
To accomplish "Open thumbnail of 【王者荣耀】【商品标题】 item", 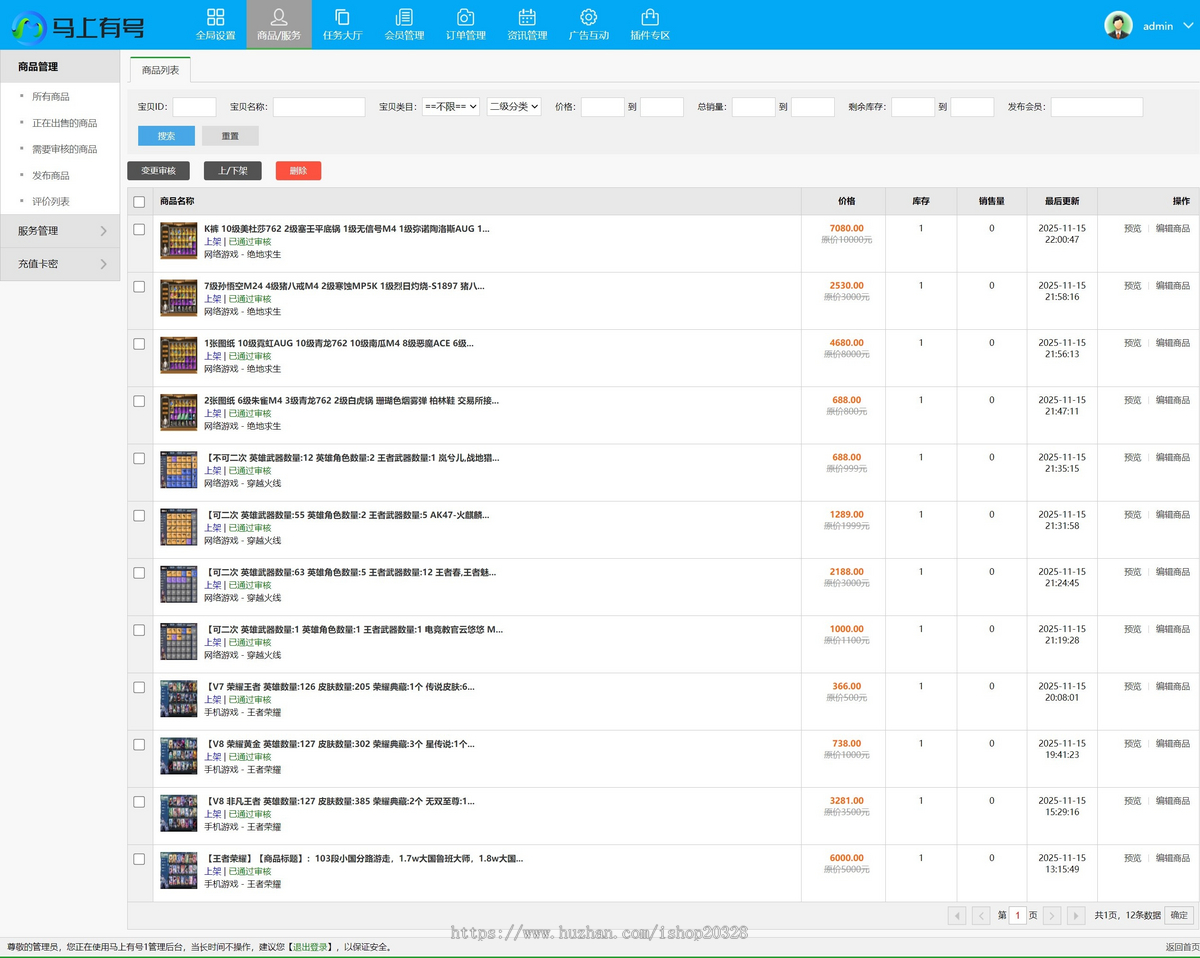I will pyautogui.click(x=179, y=871).
